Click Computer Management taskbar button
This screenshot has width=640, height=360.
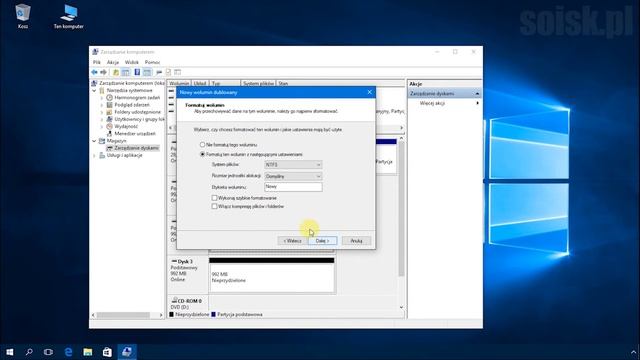click(x=127, y=351)
